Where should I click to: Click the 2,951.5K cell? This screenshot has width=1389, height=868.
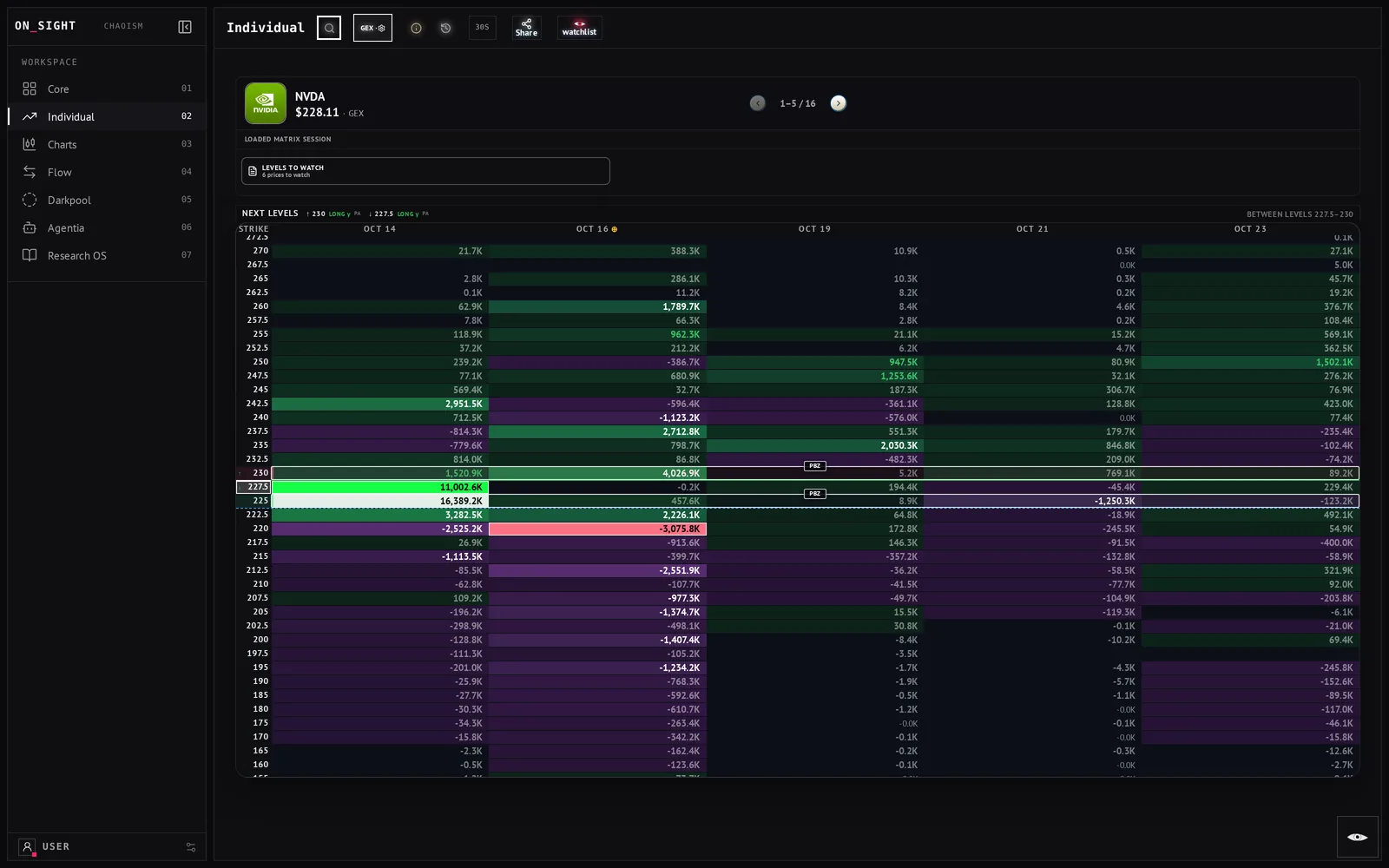tap(380, 404)
